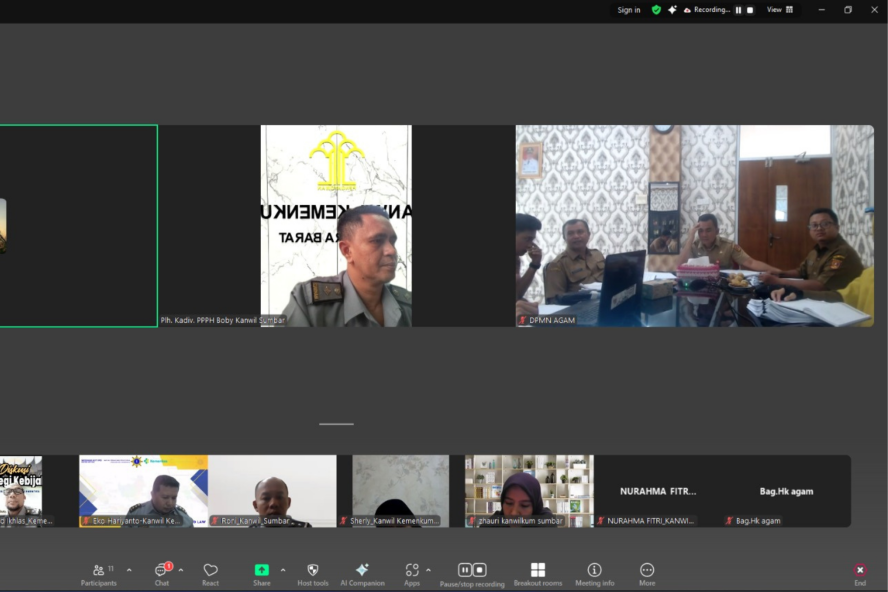Viewport: 888px width, 592px height.
Task: Open the View layout menu
Action: [x=780, y=10]
